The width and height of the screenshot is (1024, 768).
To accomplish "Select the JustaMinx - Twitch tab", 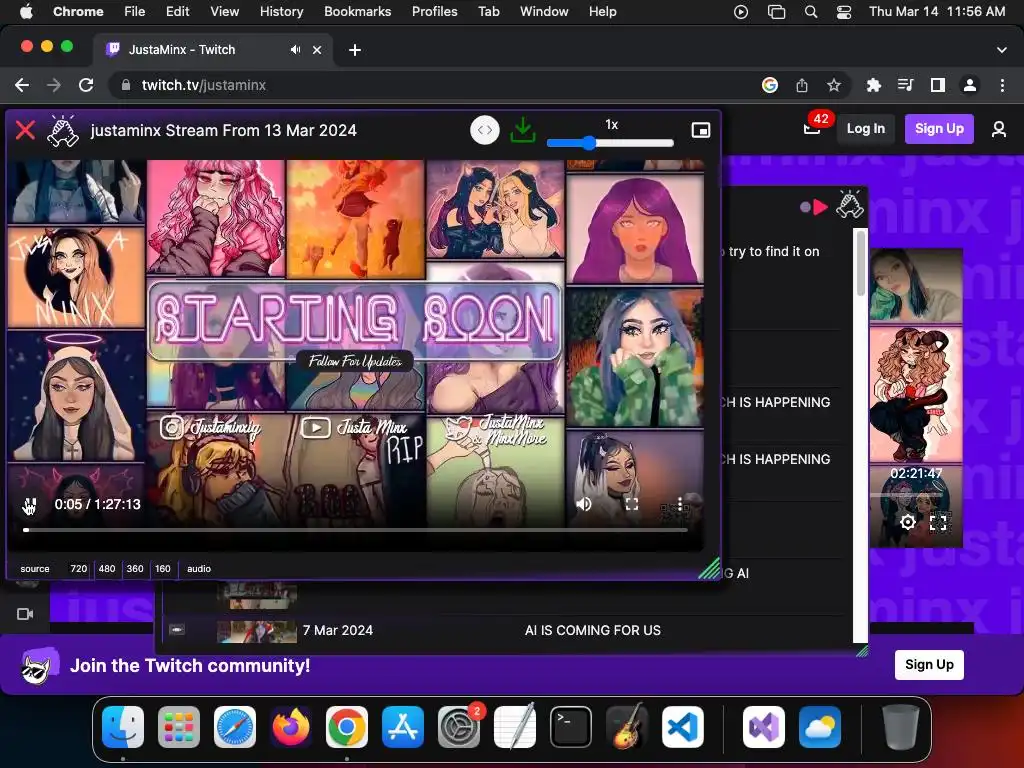I will click(x=213, y=50).
